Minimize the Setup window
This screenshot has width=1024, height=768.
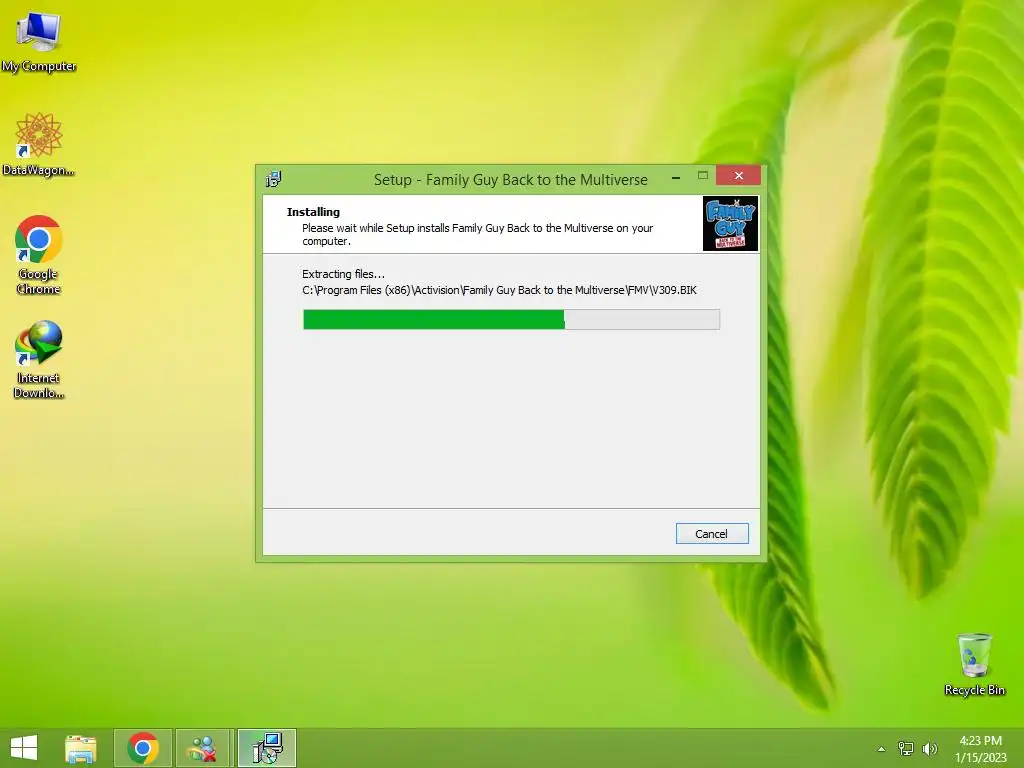[676, 176]
